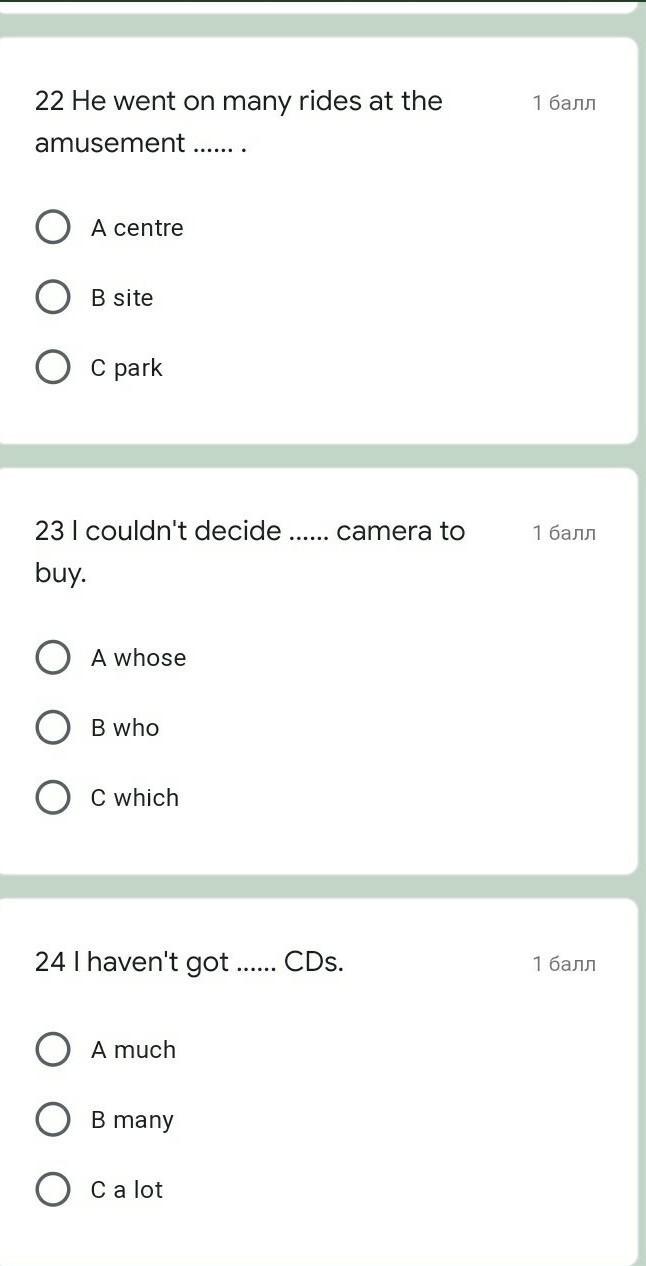The image size is (646, 1266).
Task: Click the 'B many' answer label text
Action: click(x=132, y=1120)
